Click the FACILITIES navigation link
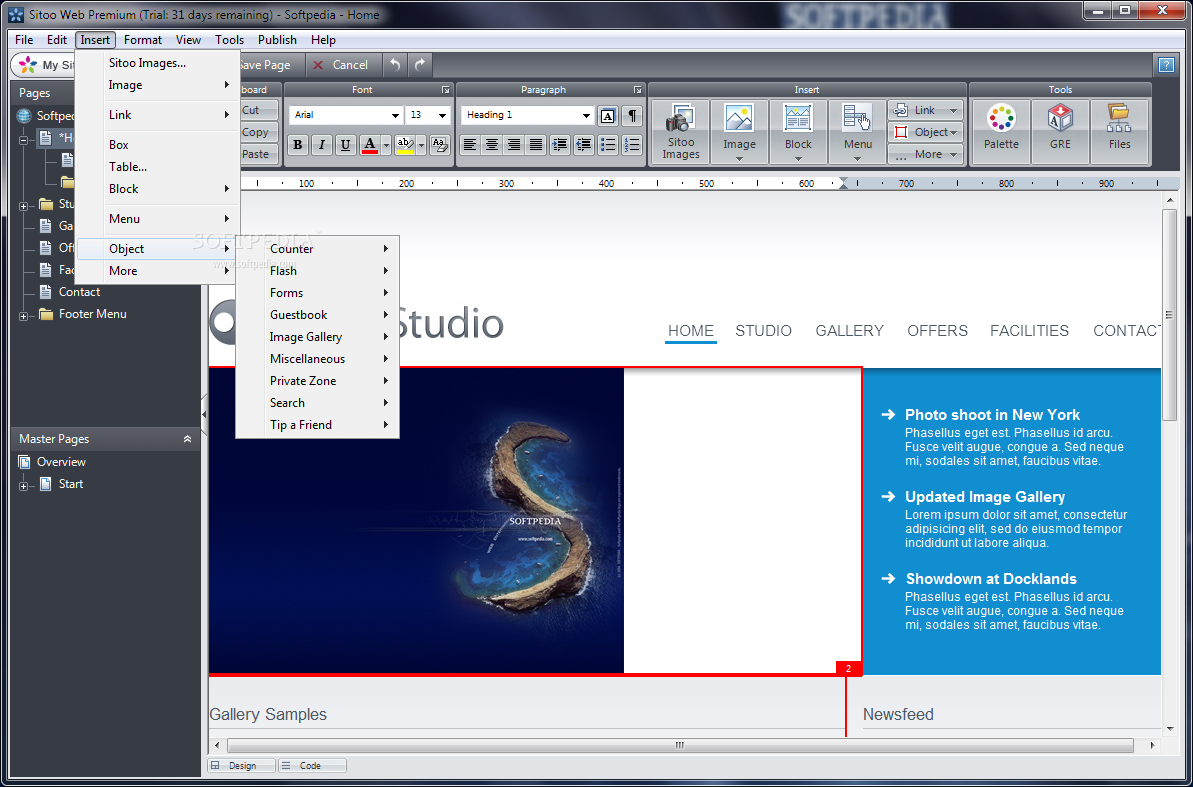This screenshot has height=787, width=1193. click(x=1029, y=330)
